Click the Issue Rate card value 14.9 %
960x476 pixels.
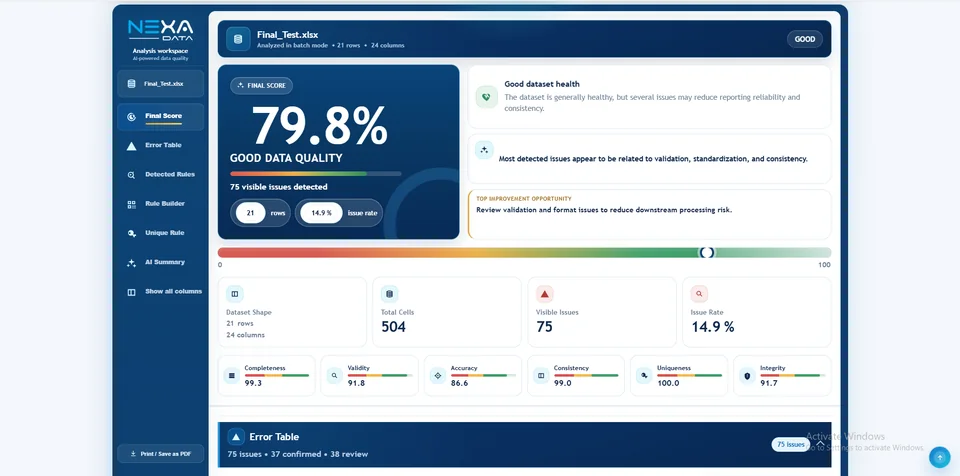[713, 327]
